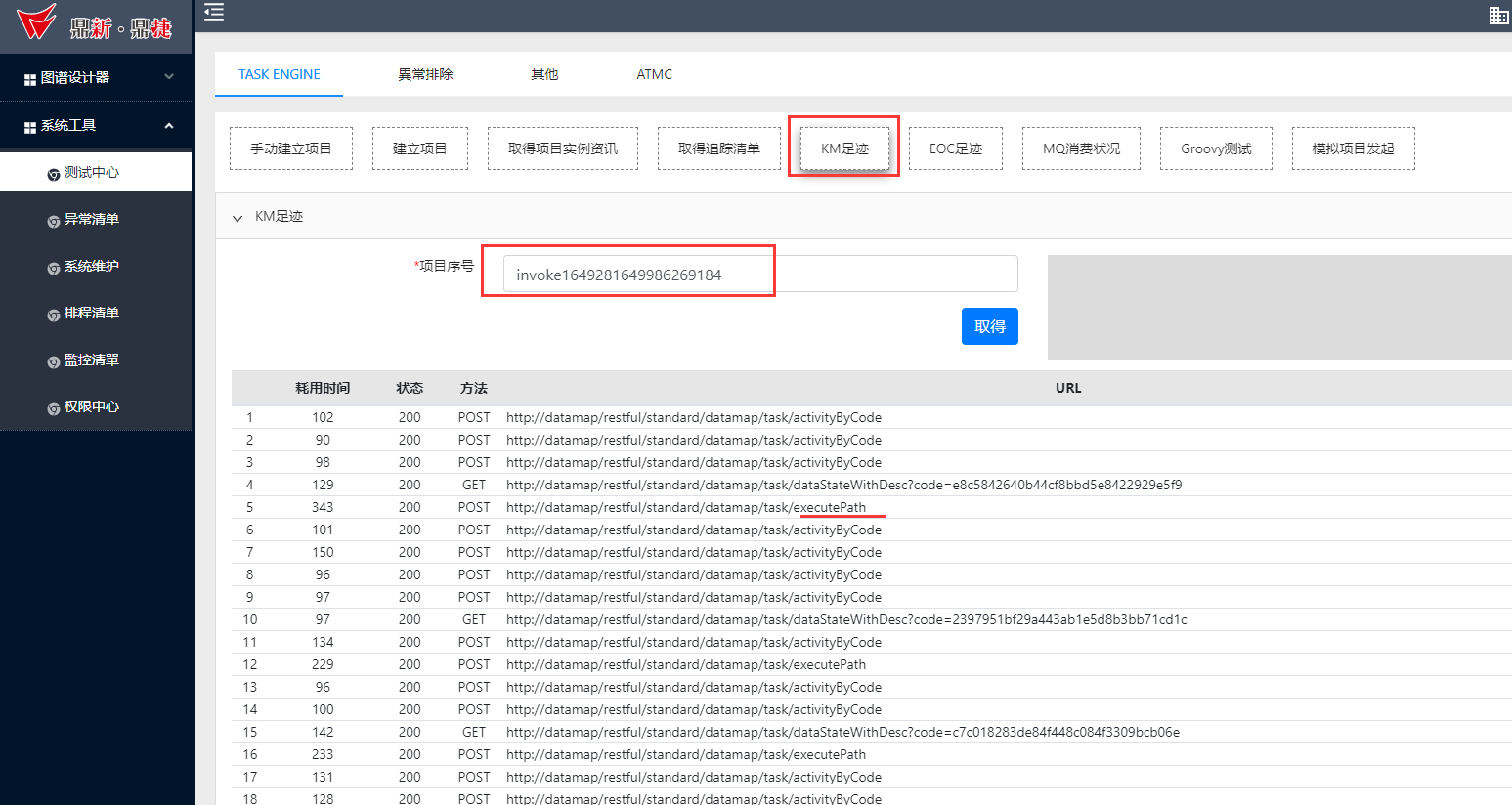Click GET method in row 4
The height and width of the screenshot is (805, 1512).
pyautogui.click(x=474, y=485)
